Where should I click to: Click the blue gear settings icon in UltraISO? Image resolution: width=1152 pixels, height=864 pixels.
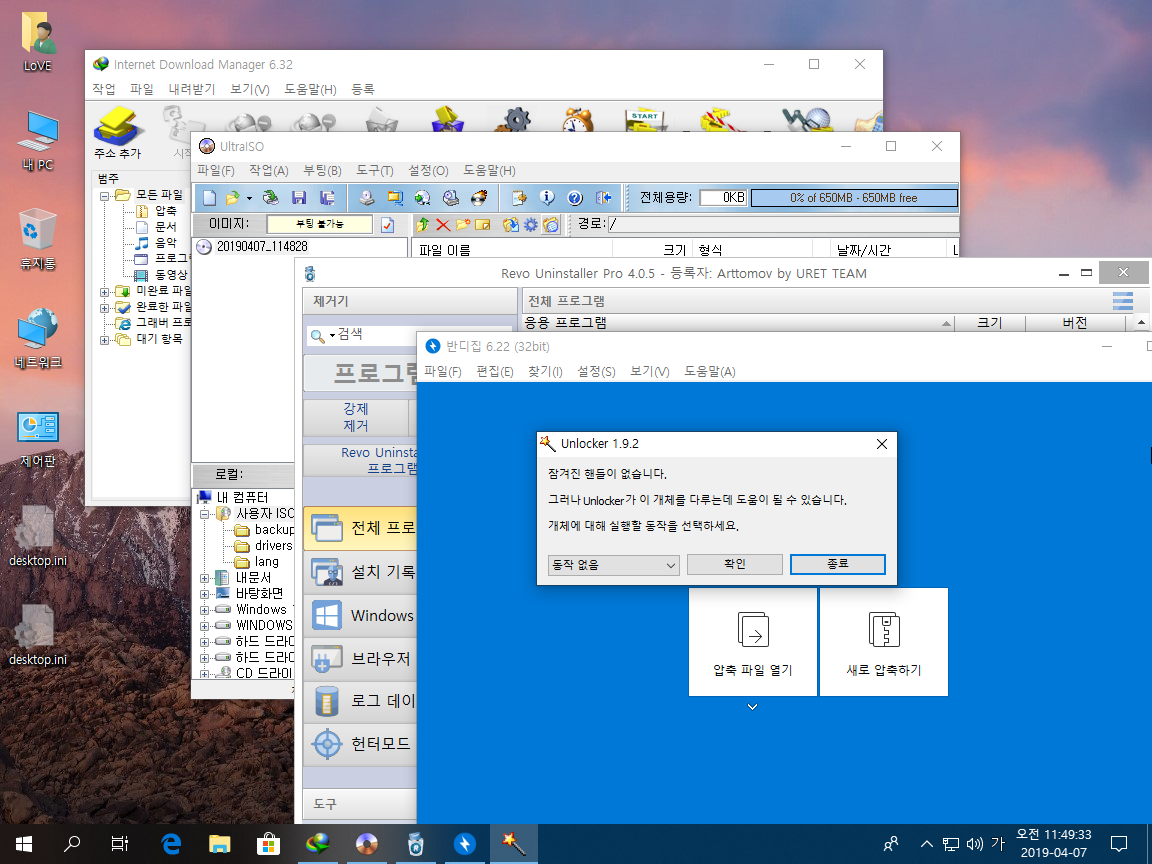coord(530,224)
